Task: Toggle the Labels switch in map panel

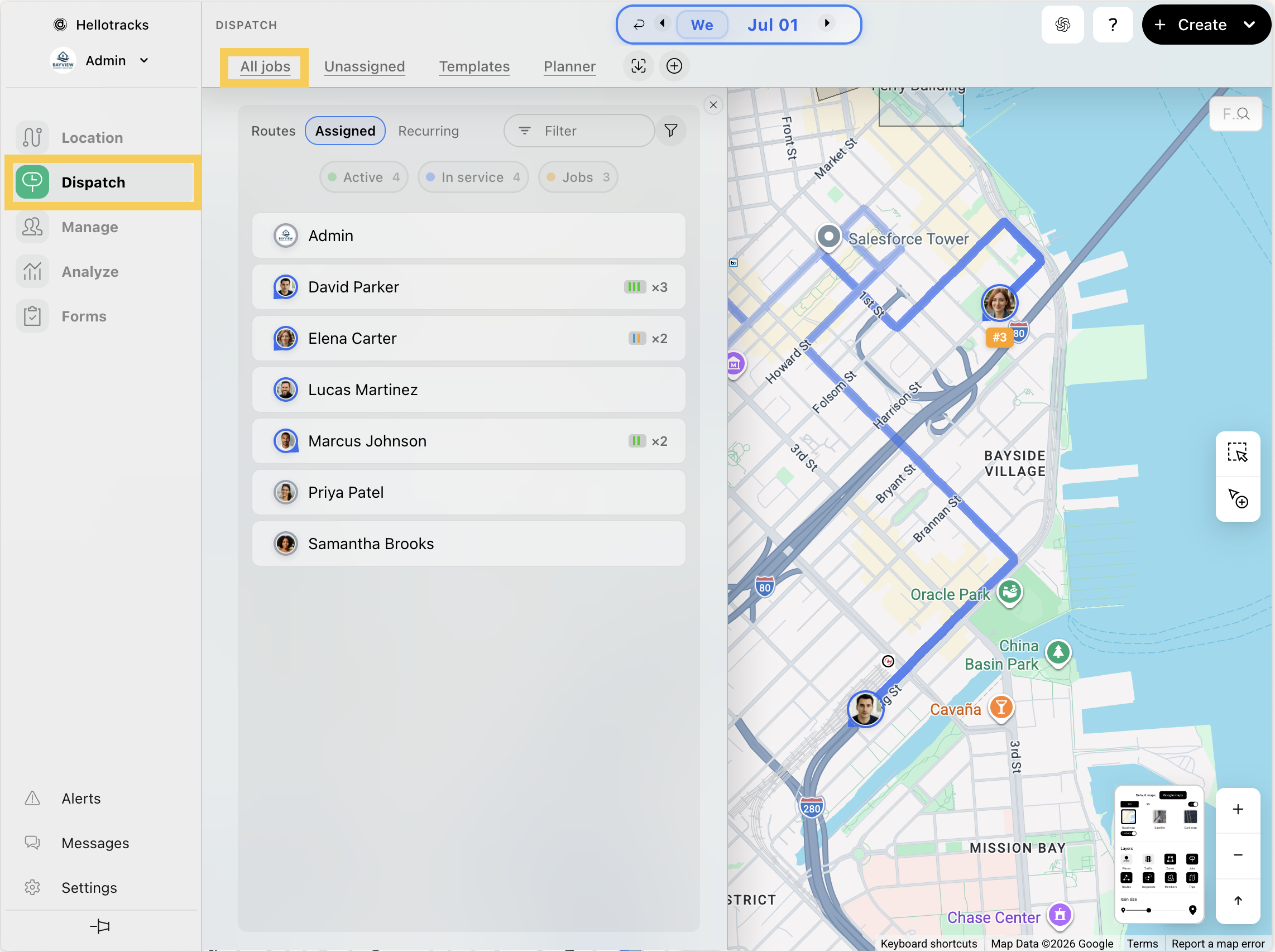Action: coord(1129,833)
